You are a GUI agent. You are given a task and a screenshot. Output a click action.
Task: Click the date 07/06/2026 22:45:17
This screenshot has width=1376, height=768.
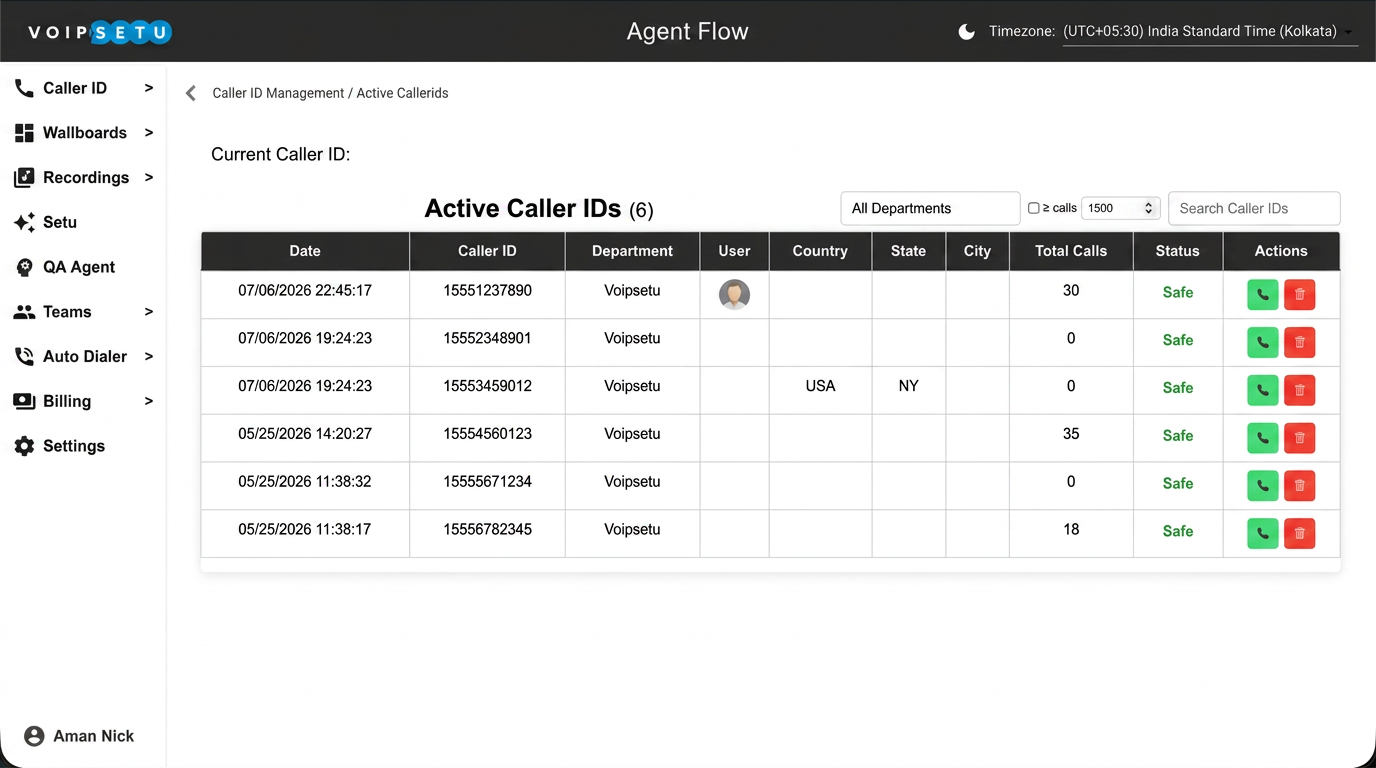[x=305, y=290]
